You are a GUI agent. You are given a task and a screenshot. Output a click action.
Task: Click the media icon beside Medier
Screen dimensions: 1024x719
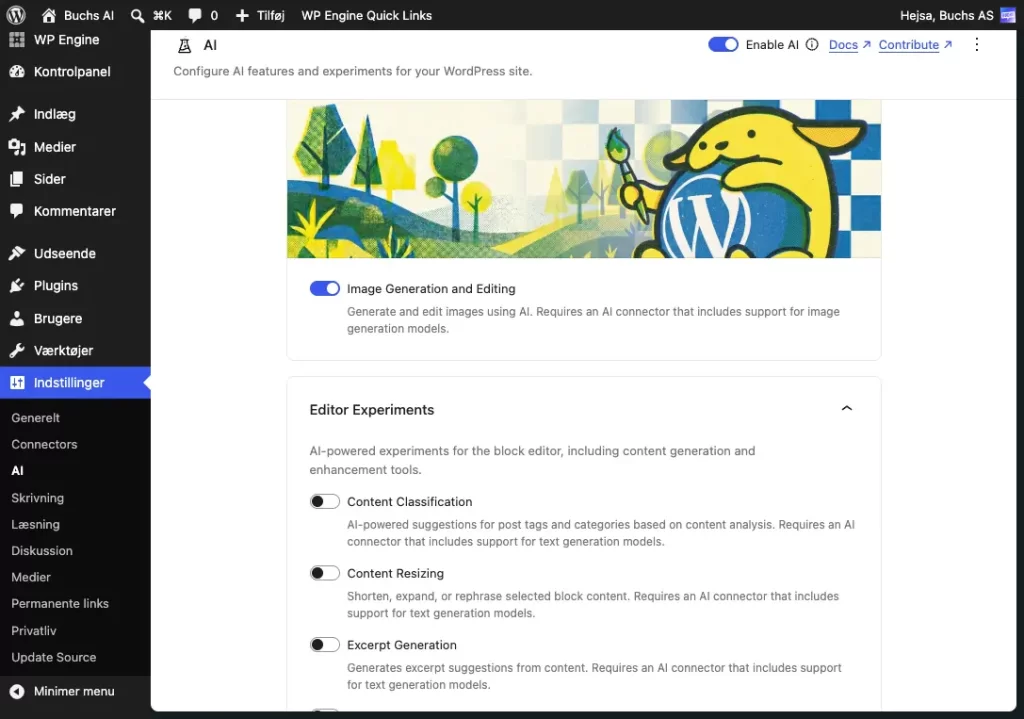17,147
